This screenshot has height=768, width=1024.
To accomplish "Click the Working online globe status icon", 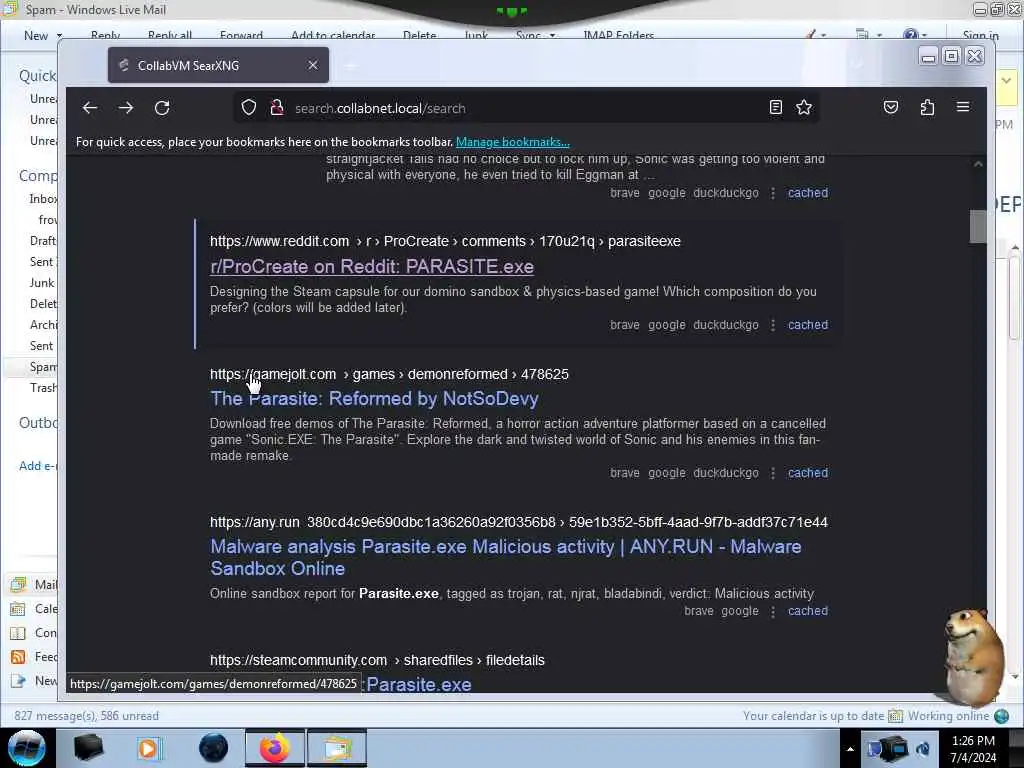I will (x=1001, y=716).
